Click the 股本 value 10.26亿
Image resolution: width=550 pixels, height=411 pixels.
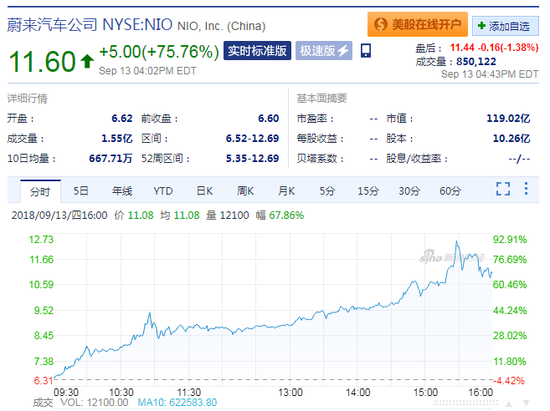tap(511, 139)
